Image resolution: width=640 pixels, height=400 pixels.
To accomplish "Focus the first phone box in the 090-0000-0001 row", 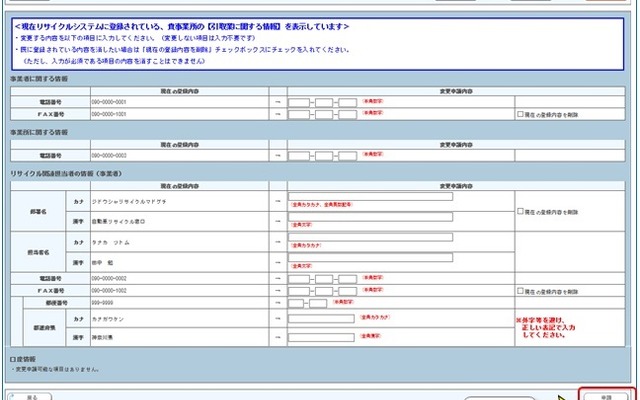I will (299, 102).
